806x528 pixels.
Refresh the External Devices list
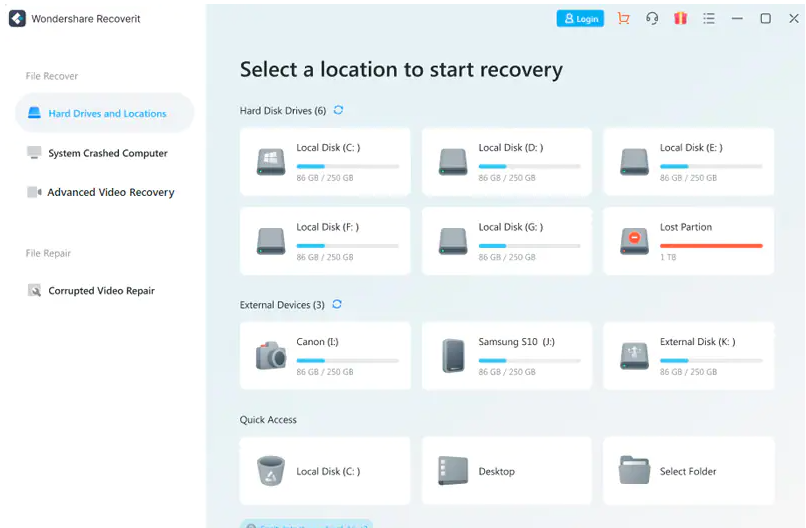tap(337, 304)
